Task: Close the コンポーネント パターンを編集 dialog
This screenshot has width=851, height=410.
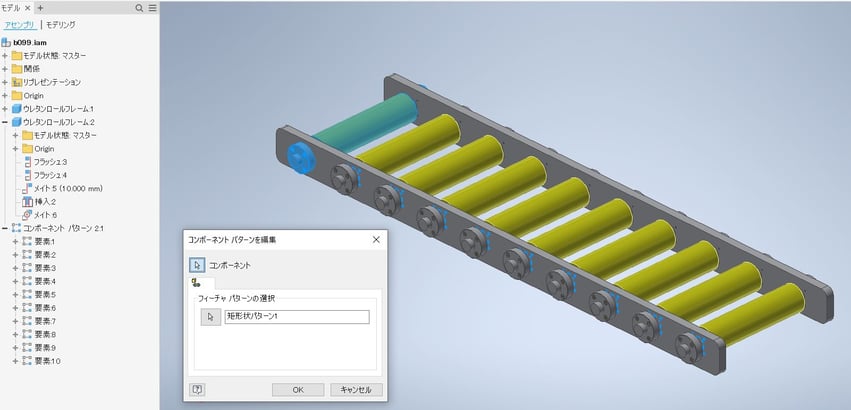Action: point(376,239)
